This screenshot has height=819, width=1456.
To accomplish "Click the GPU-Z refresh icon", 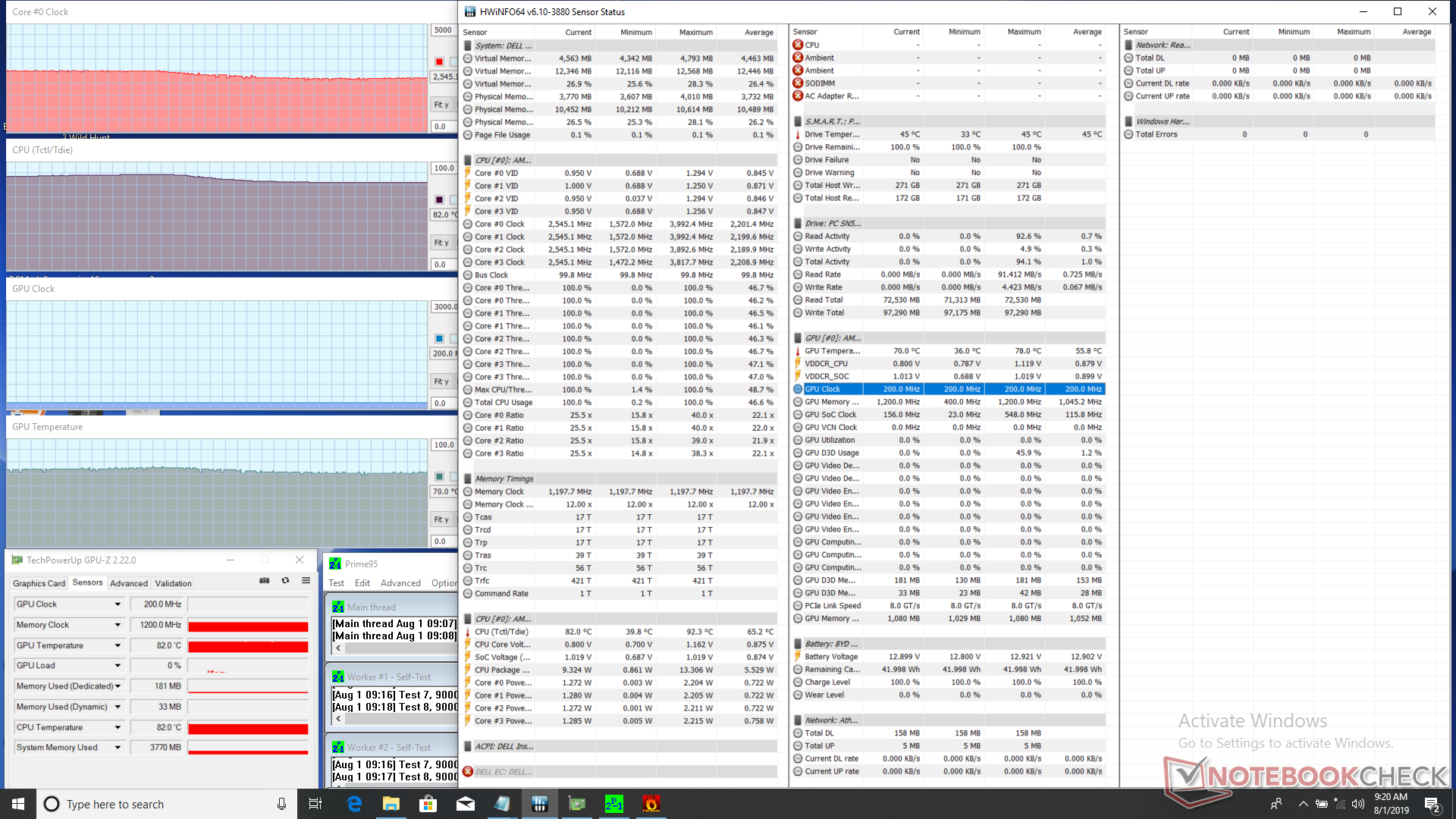I will pos(285,581).
